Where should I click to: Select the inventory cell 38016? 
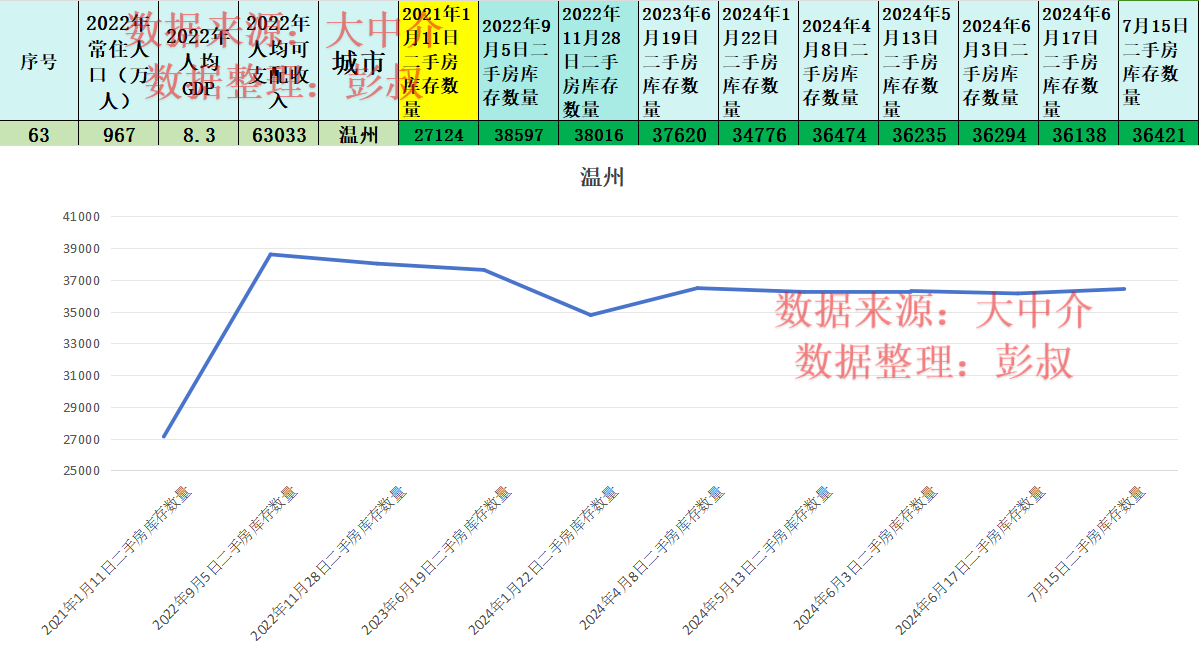(x=598, y=134)
